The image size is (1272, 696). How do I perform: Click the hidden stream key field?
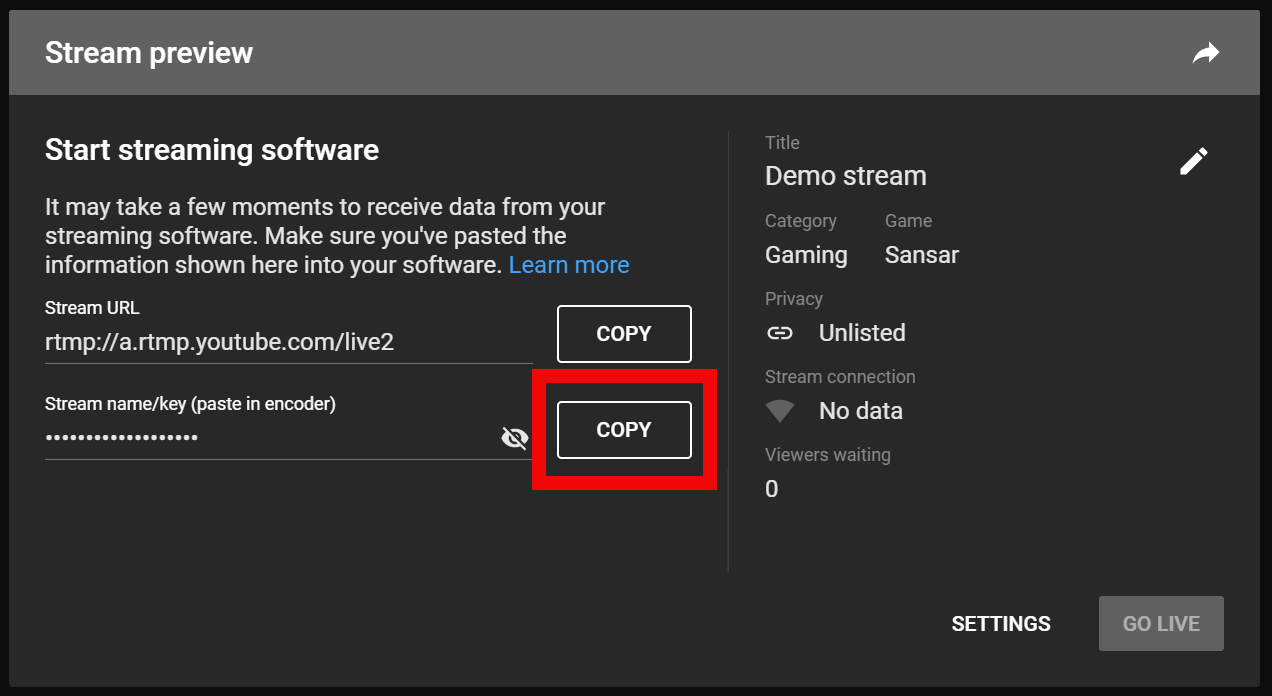270,438
